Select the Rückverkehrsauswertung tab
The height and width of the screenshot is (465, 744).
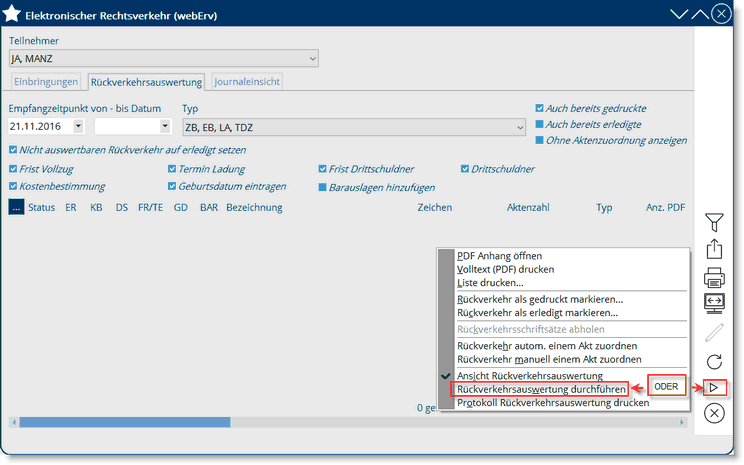146,82
